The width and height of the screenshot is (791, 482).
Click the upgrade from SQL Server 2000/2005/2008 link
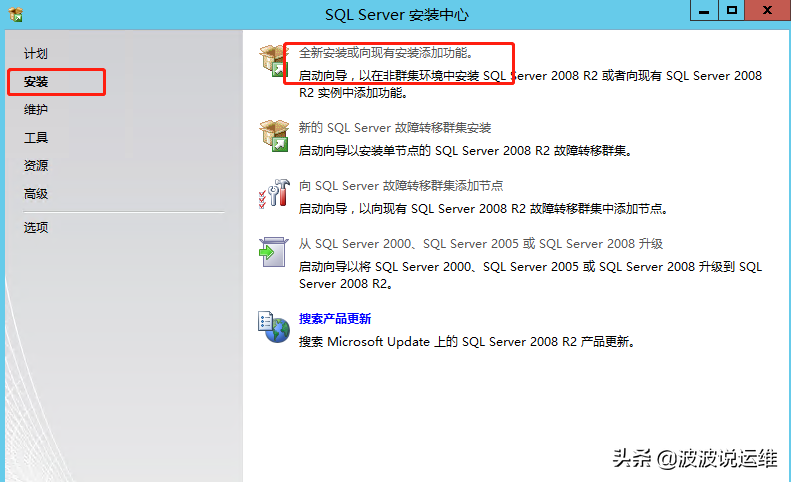[x=481, y=244]
